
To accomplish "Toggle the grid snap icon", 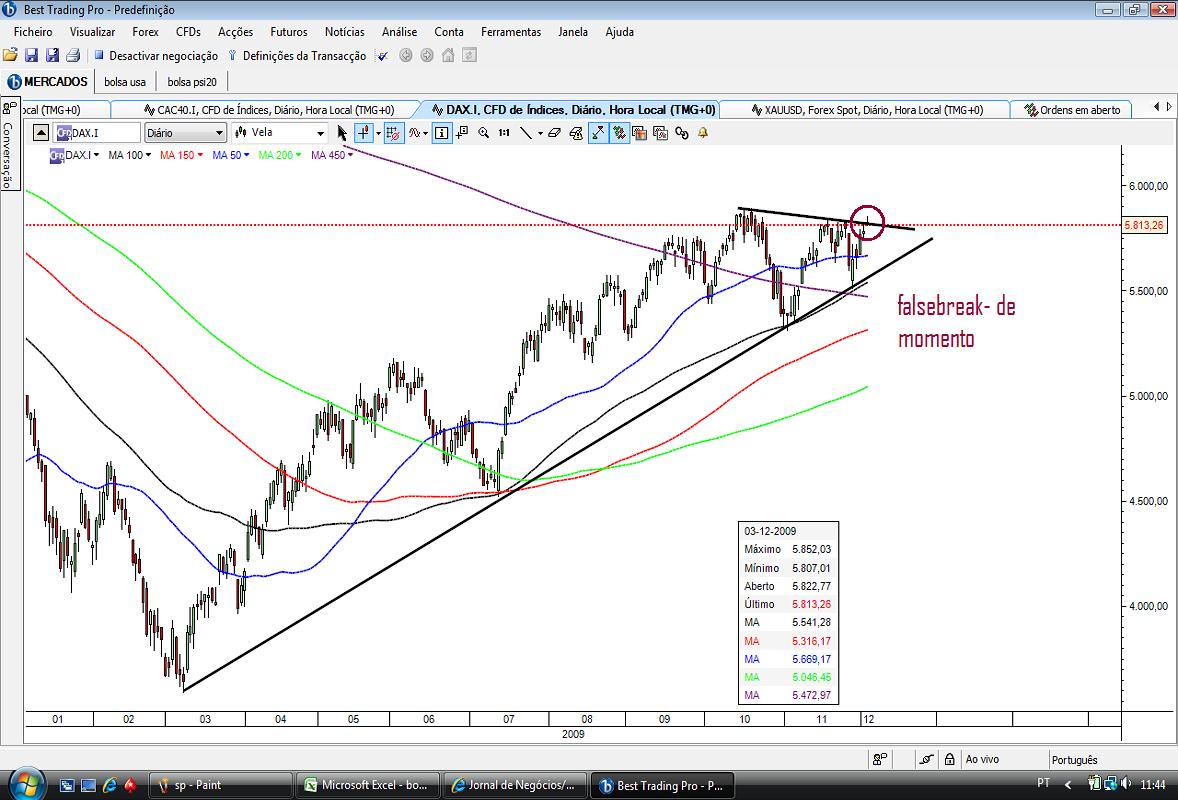I will click(x=394, y=133).
